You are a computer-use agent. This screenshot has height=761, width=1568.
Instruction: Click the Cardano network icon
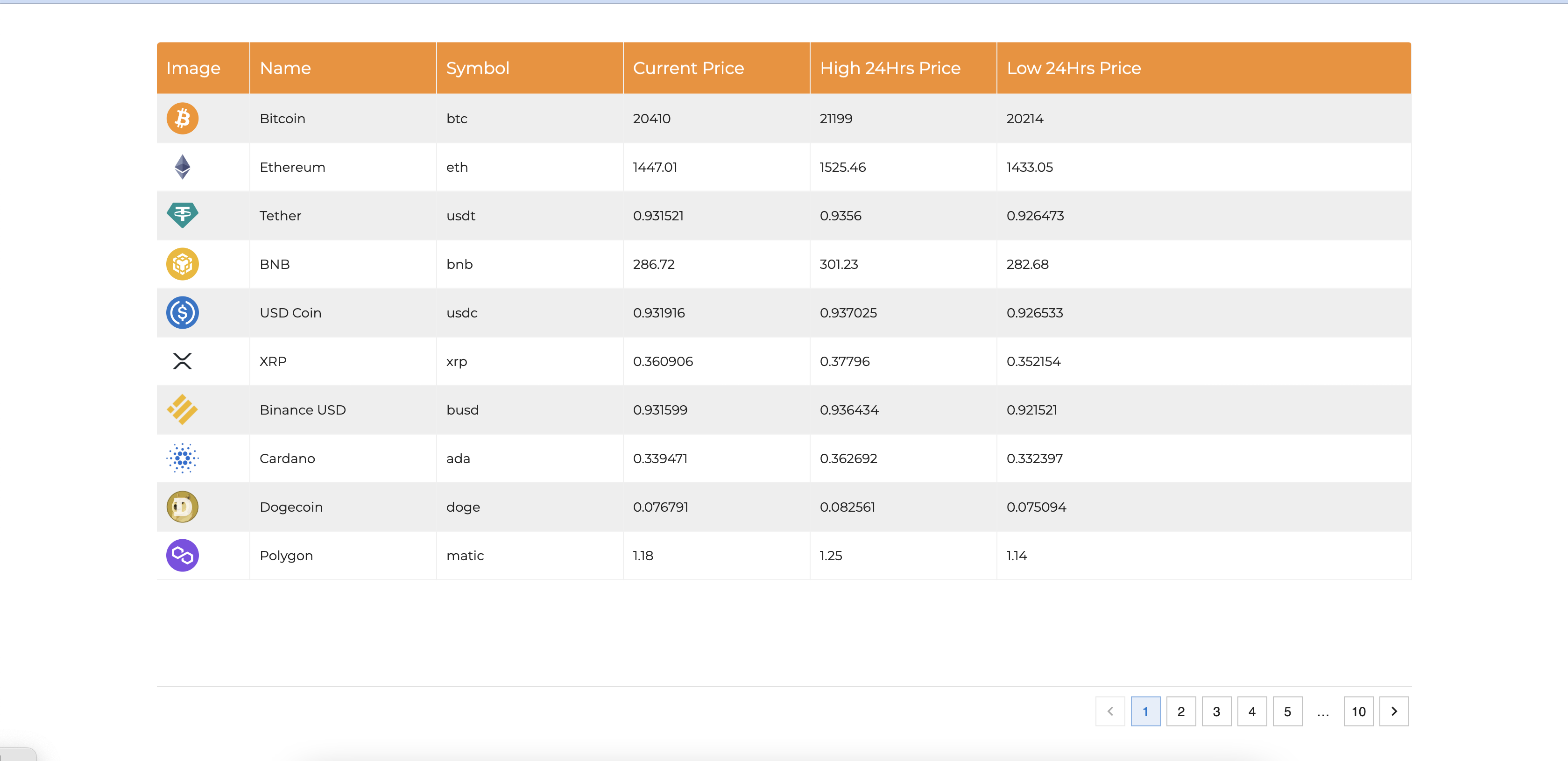(x=182, y=458)
